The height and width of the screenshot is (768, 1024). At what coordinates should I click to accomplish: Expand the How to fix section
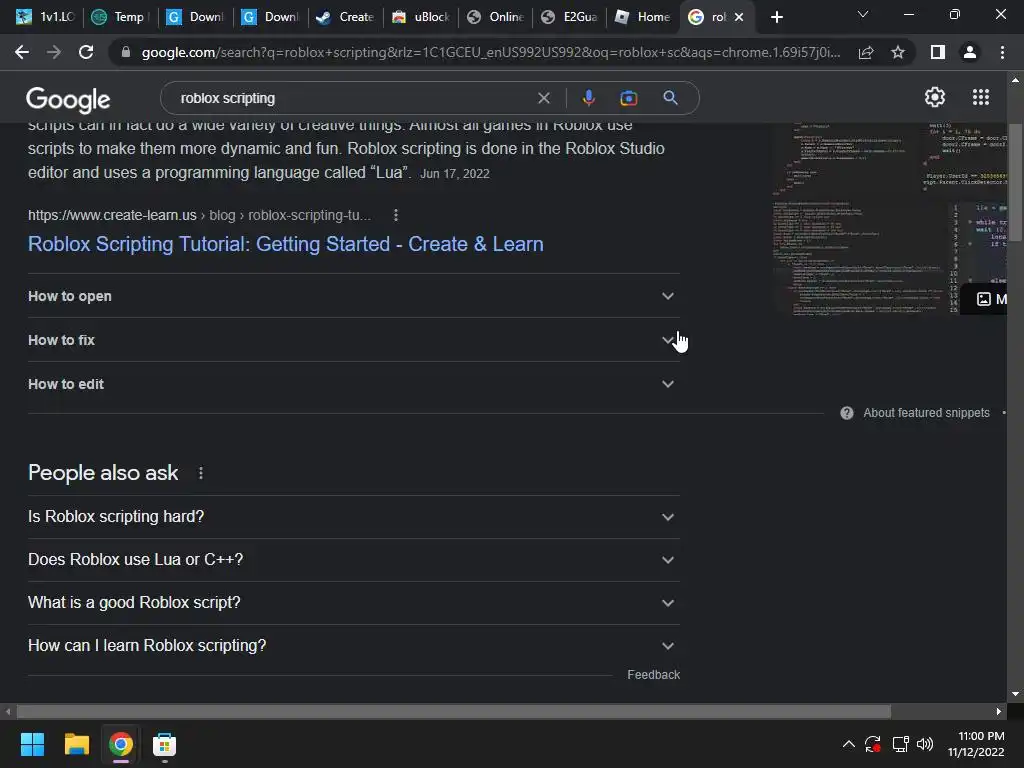(353, 340)
